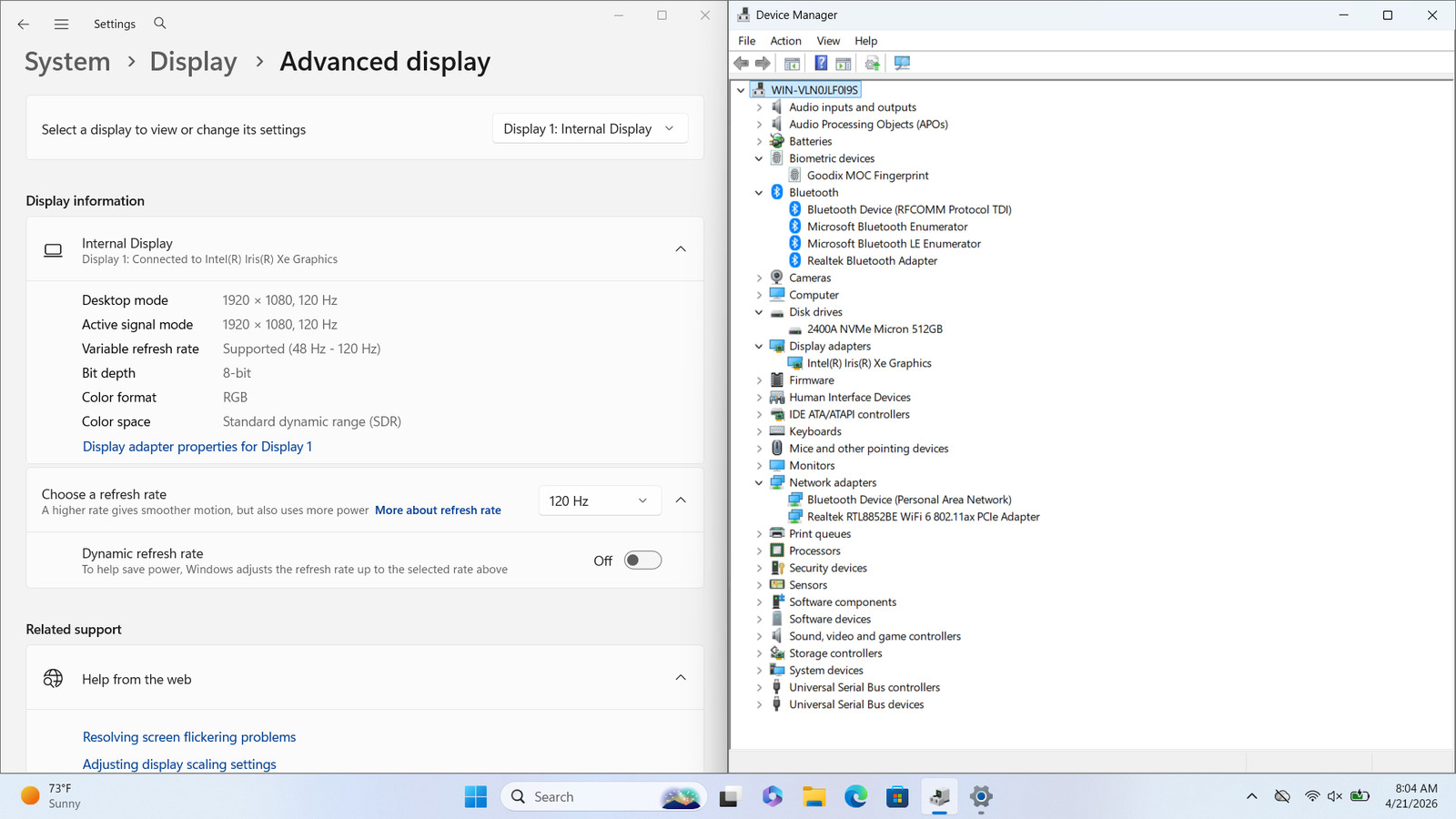
Task: Expand the Processors tree node
Action: click(x=759, y=551)
